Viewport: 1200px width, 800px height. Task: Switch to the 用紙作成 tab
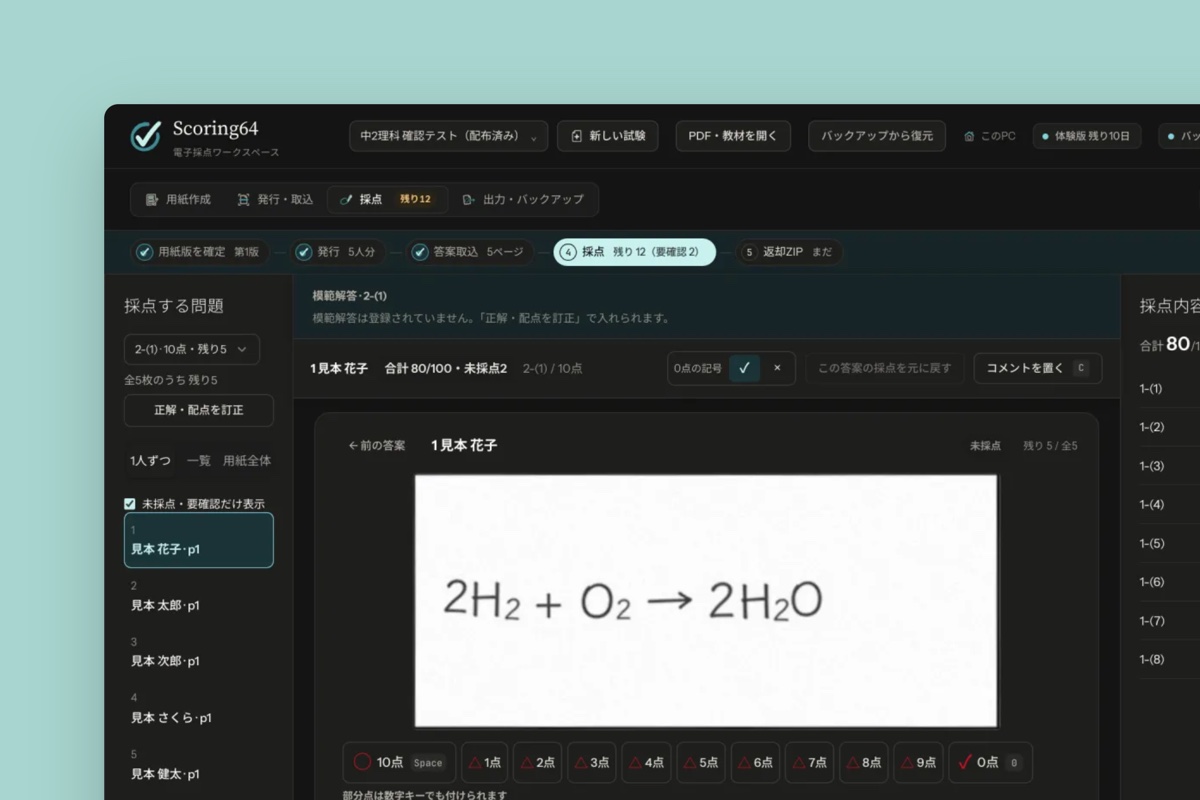tap(178, 199)
